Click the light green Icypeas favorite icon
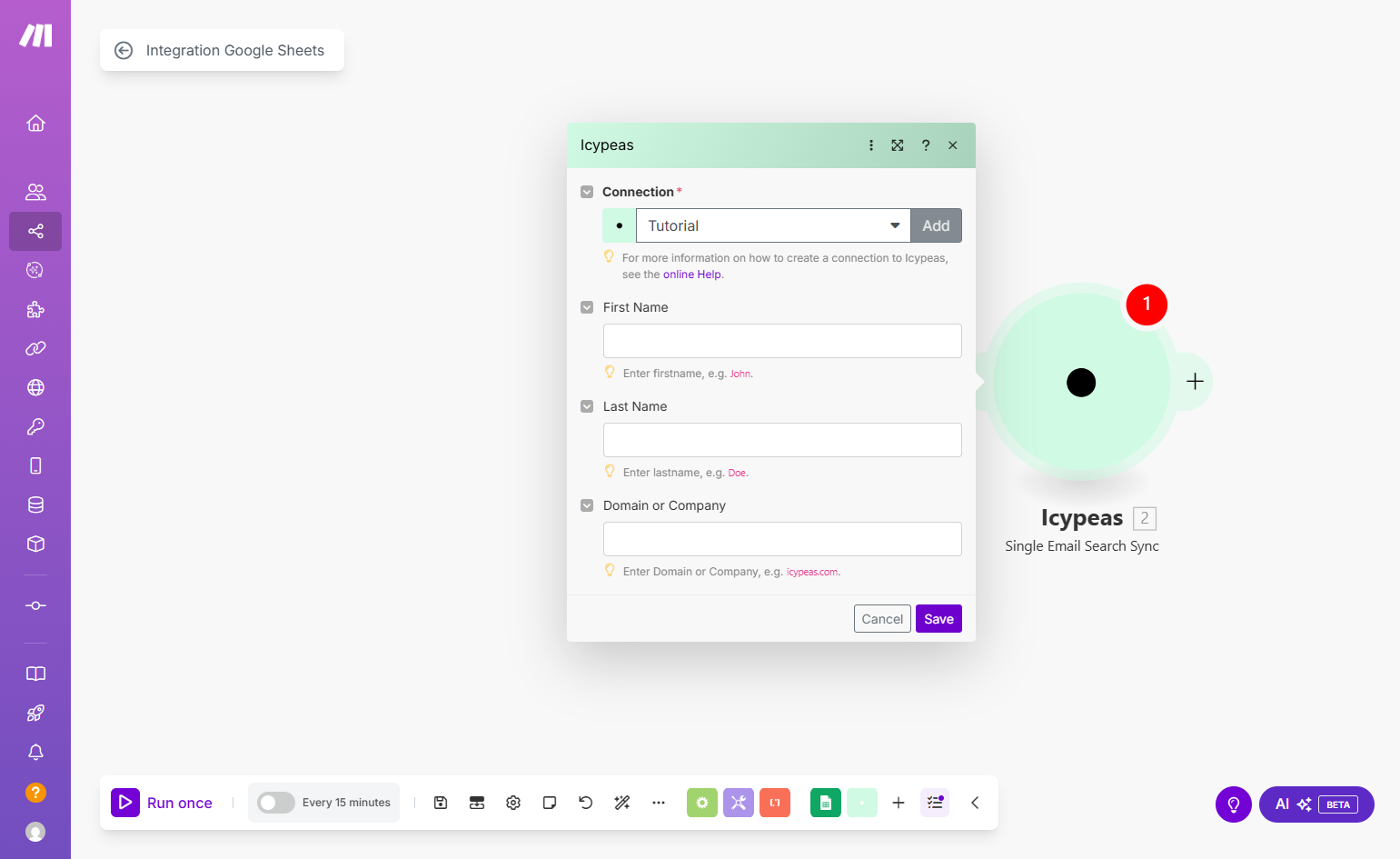Image resolution: width=1400 pixels, height=859 pixels. [x=862, y=803]
